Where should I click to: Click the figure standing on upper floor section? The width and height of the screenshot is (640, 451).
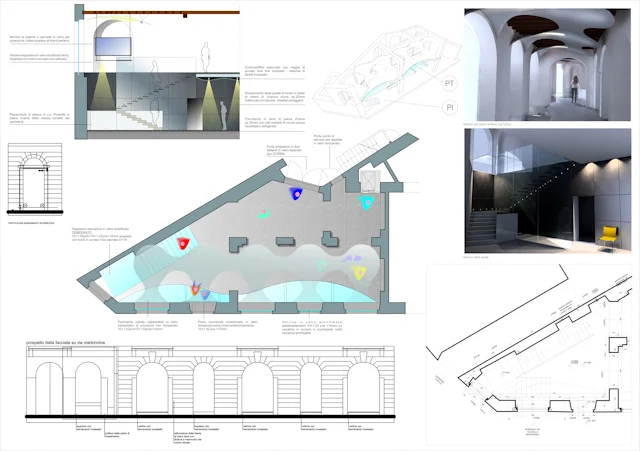pos(205,57)
